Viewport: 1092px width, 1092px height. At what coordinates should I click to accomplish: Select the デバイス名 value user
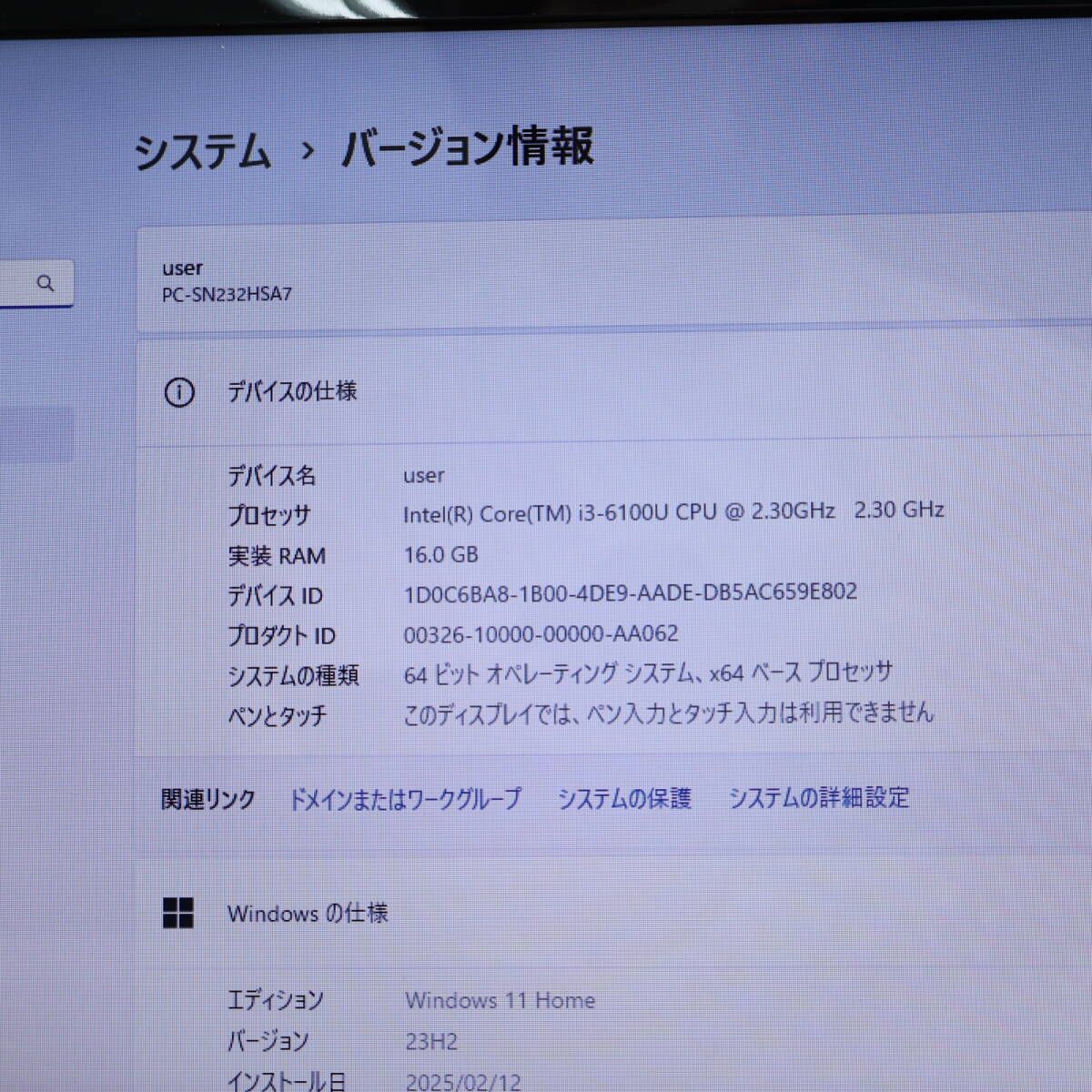424,475
